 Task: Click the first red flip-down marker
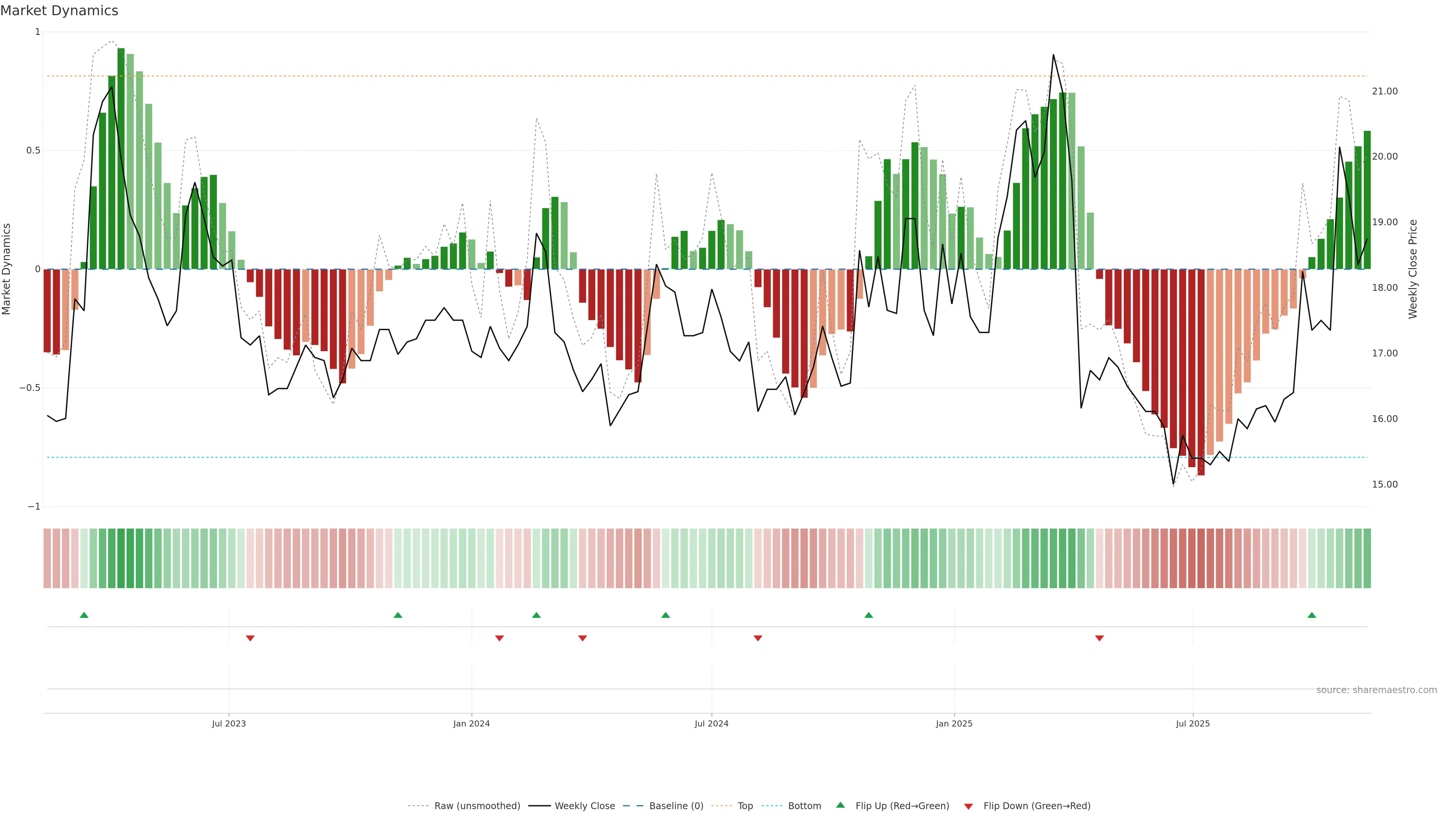[250, 638]
